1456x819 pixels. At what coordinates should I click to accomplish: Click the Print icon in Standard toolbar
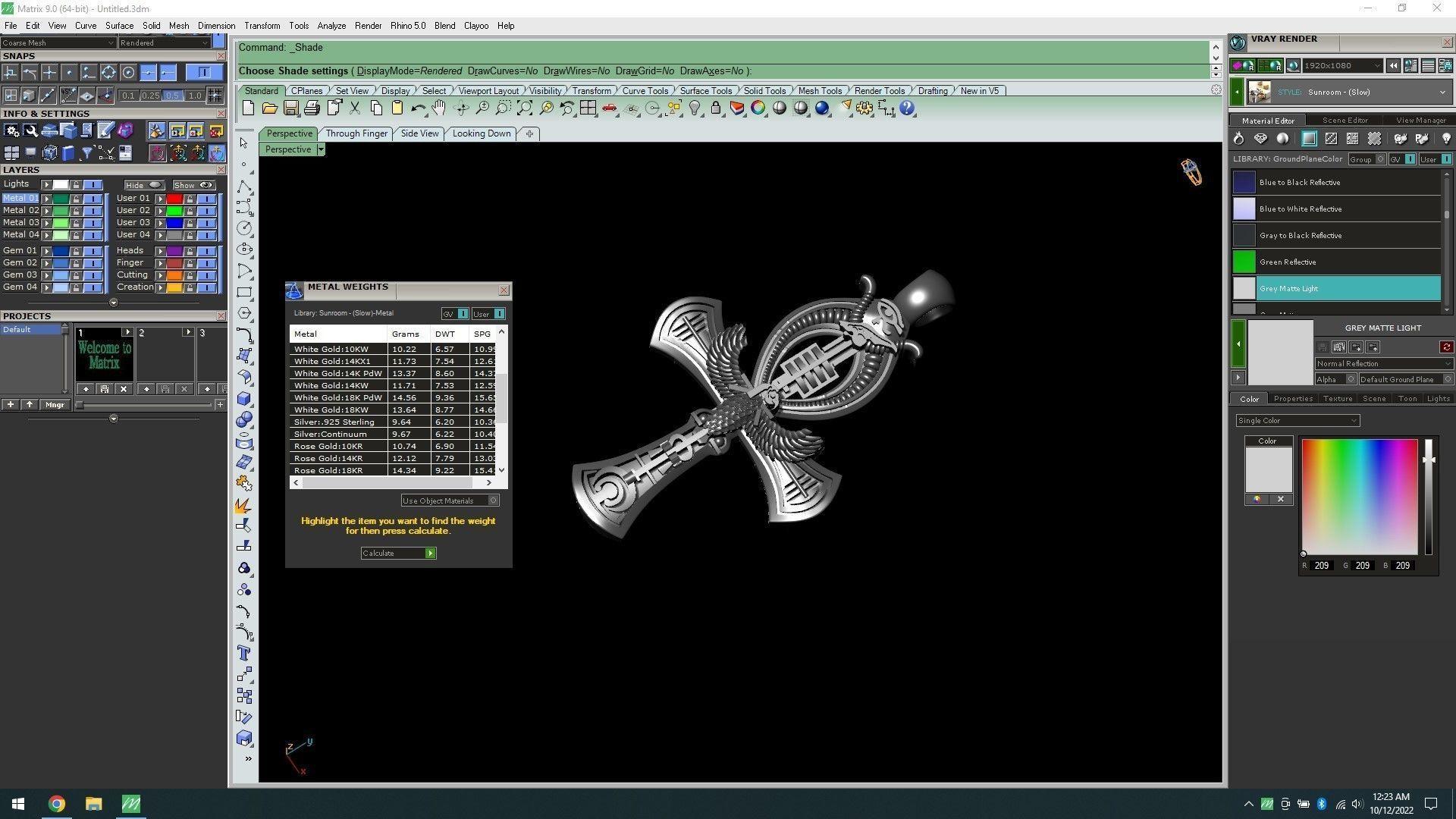point(312,108)
